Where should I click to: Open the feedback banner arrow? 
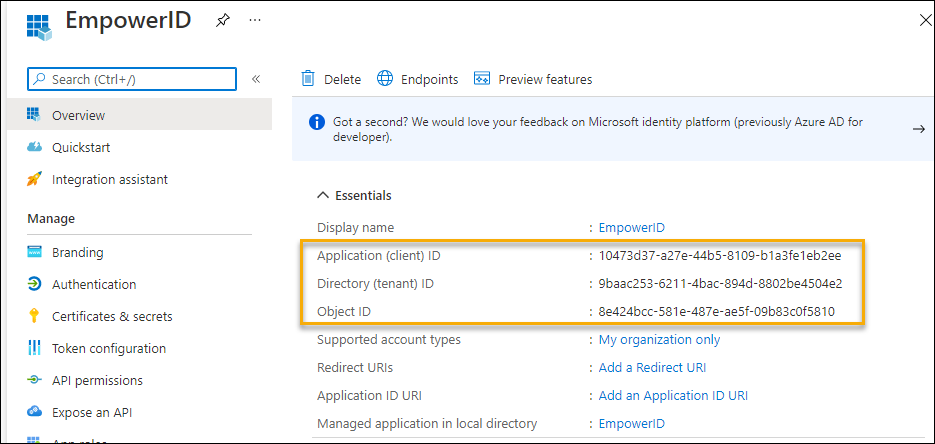coord(918,129)
